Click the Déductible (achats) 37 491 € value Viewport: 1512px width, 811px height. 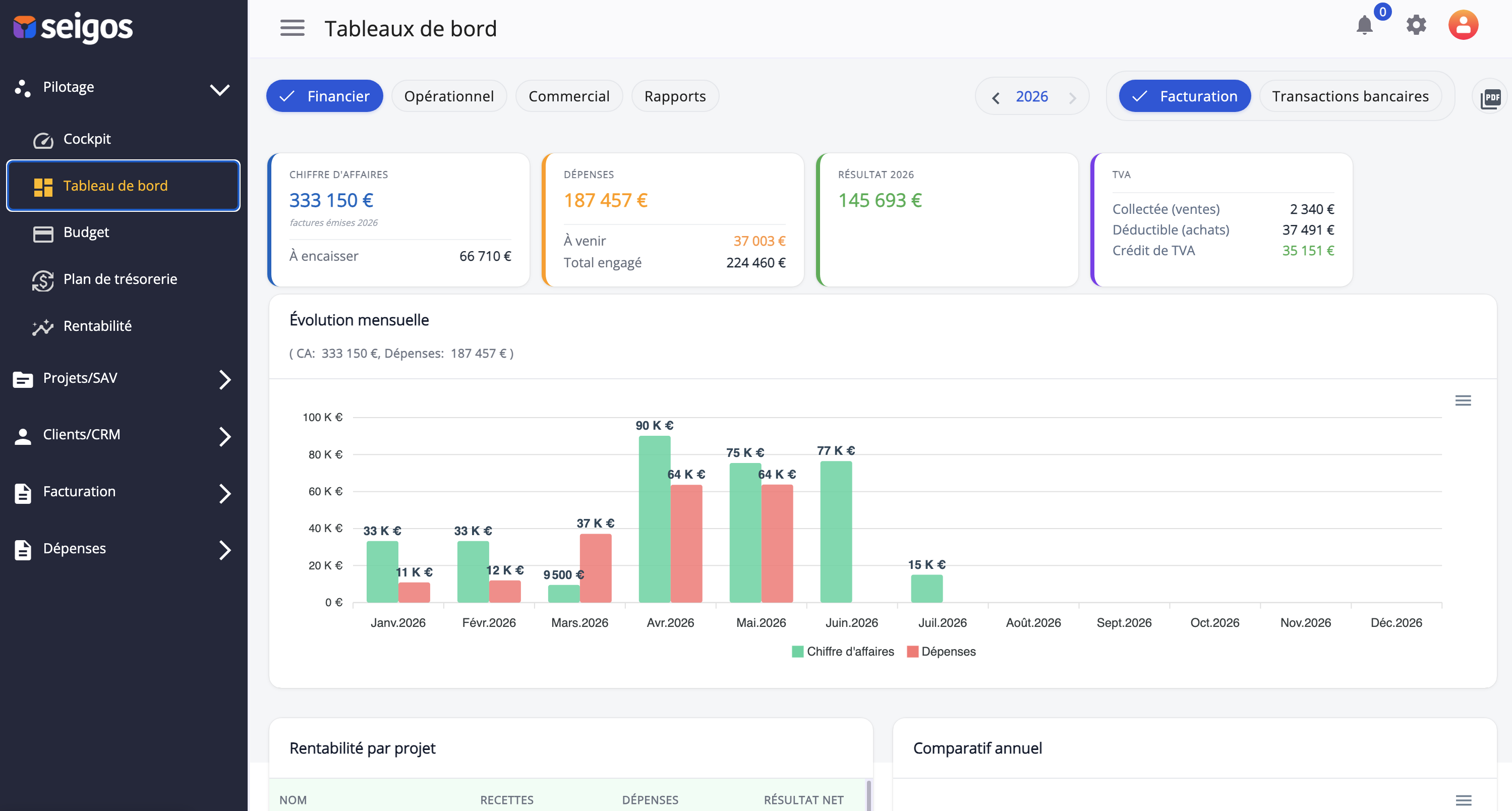point(1308,230)
